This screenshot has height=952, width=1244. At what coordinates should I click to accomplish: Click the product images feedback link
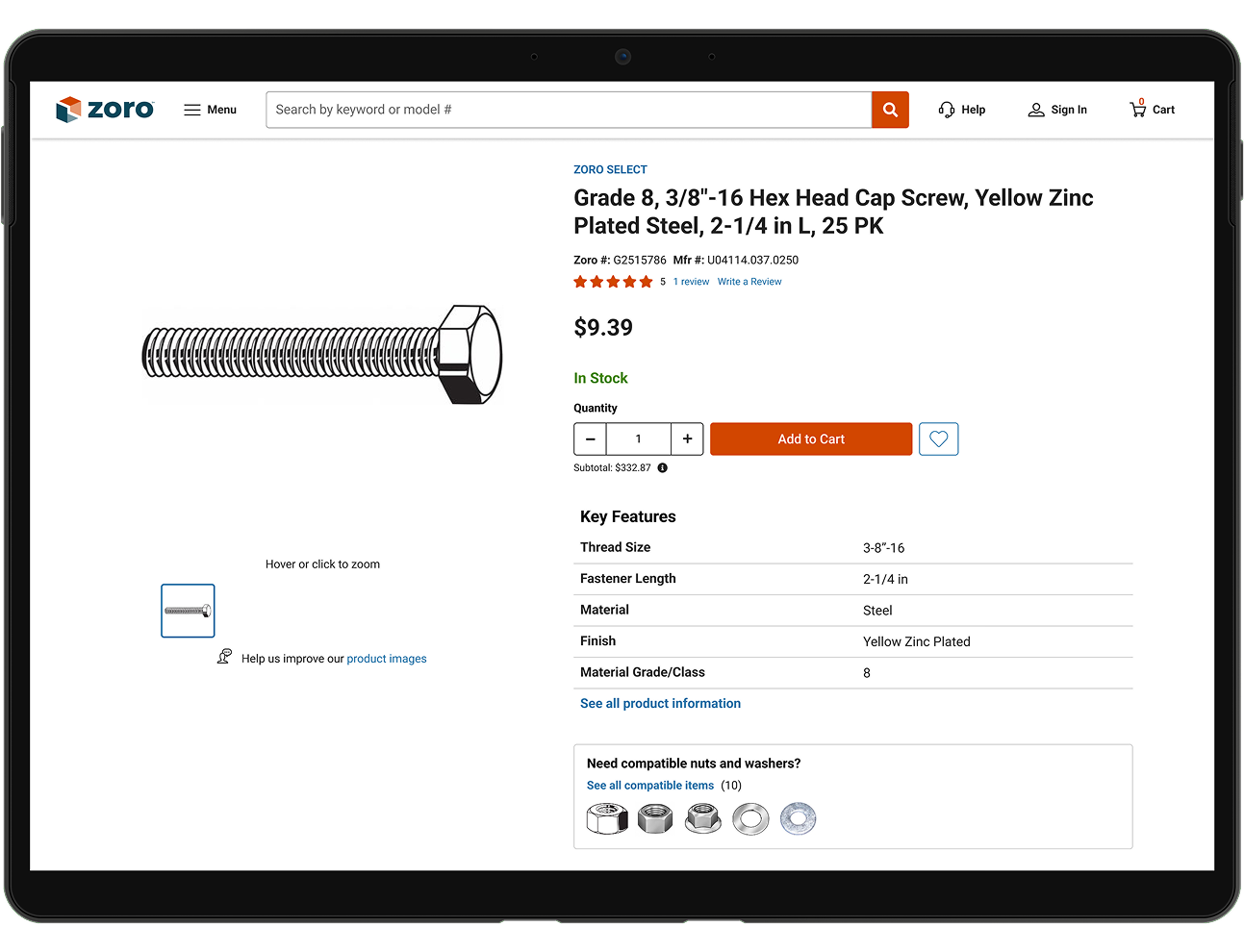(x=387, y=659)
